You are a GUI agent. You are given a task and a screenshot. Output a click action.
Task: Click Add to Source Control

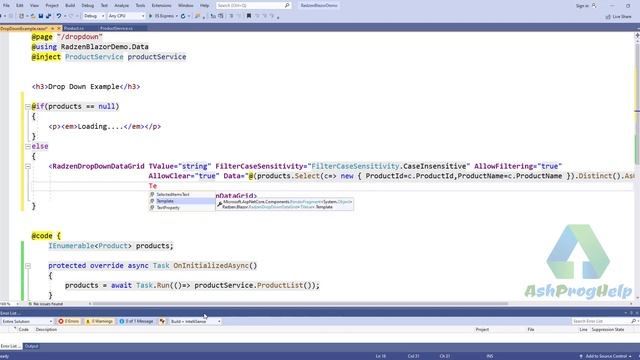606,356
